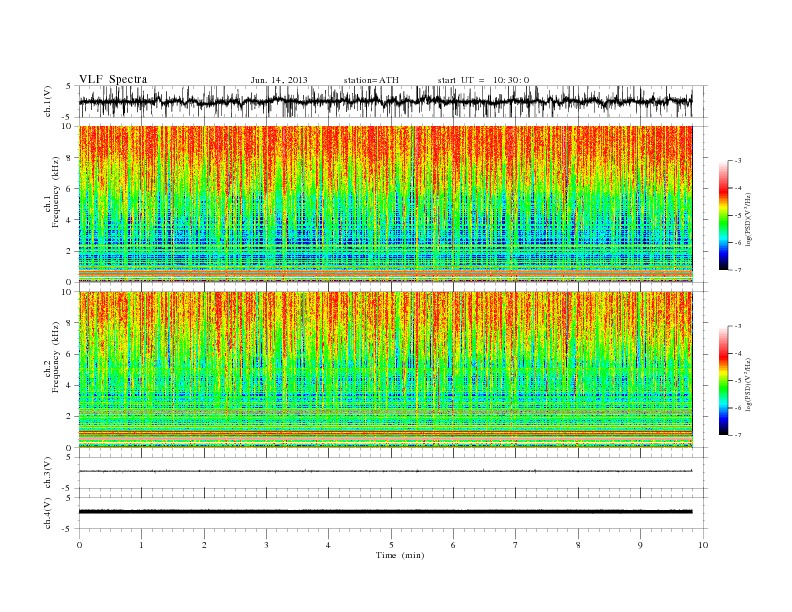Click the time axis tick label '5'
792x612 pixels.
391,545
